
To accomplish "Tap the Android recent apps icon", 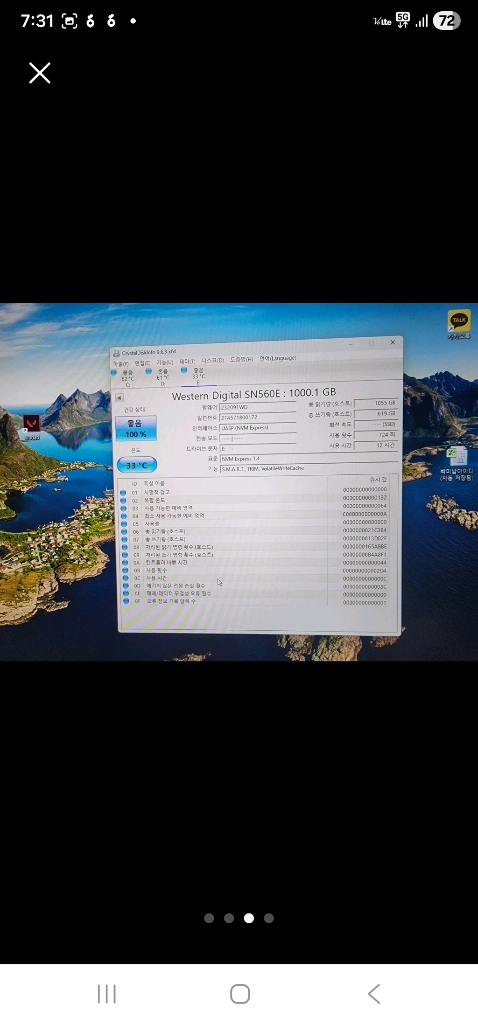I will point(106,994).
